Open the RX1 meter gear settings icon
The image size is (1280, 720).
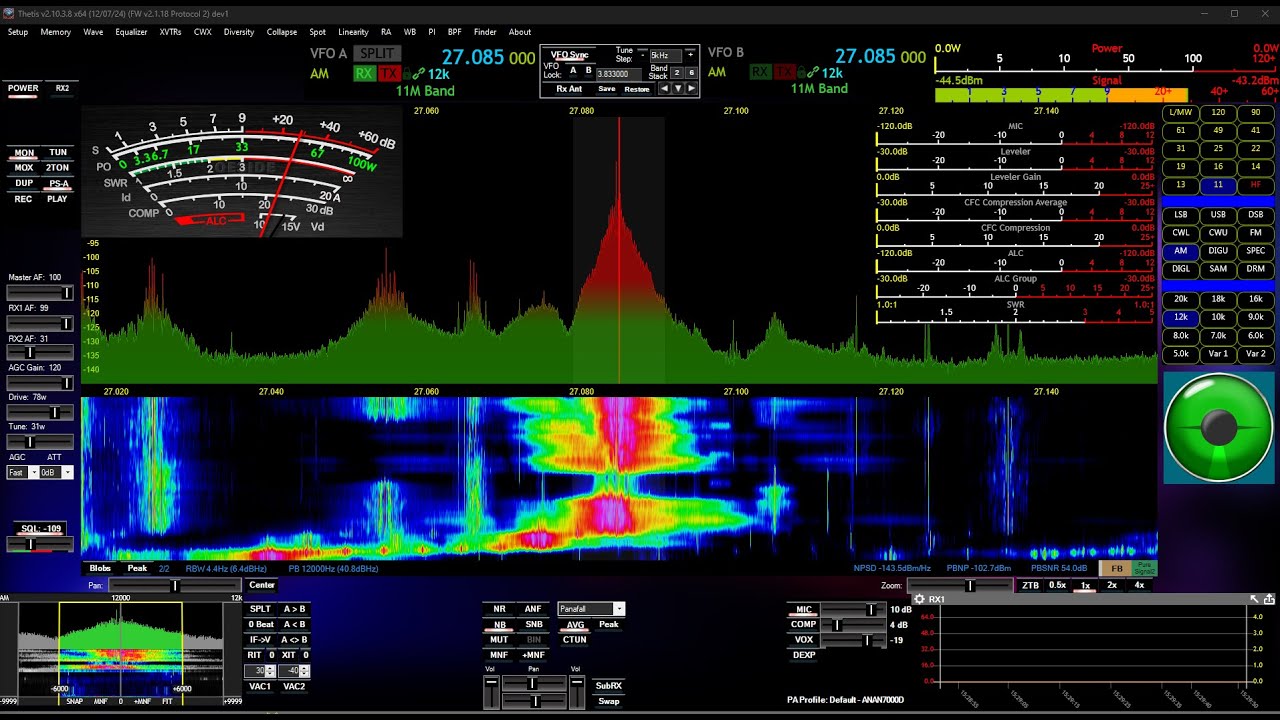[x=919, y=599]
